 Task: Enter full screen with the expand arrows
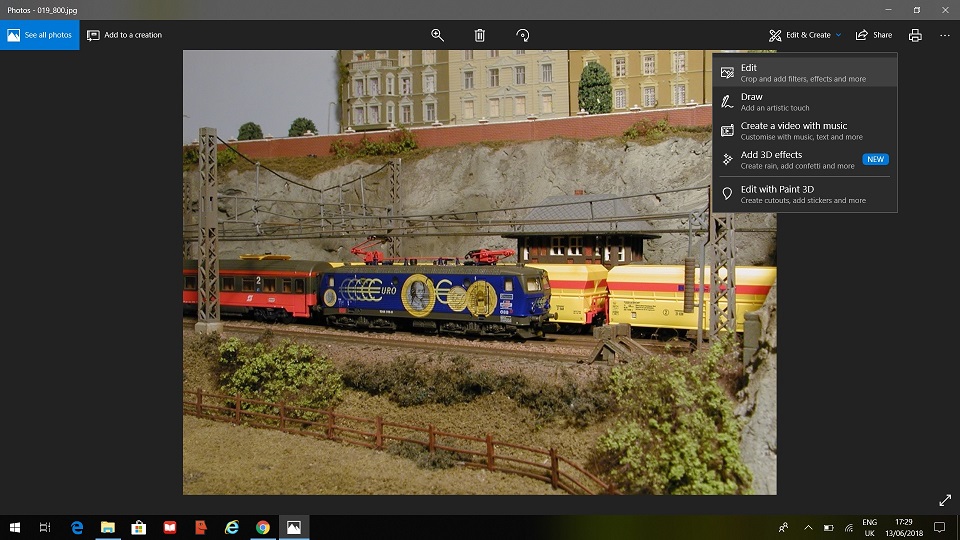pos(945,500)
